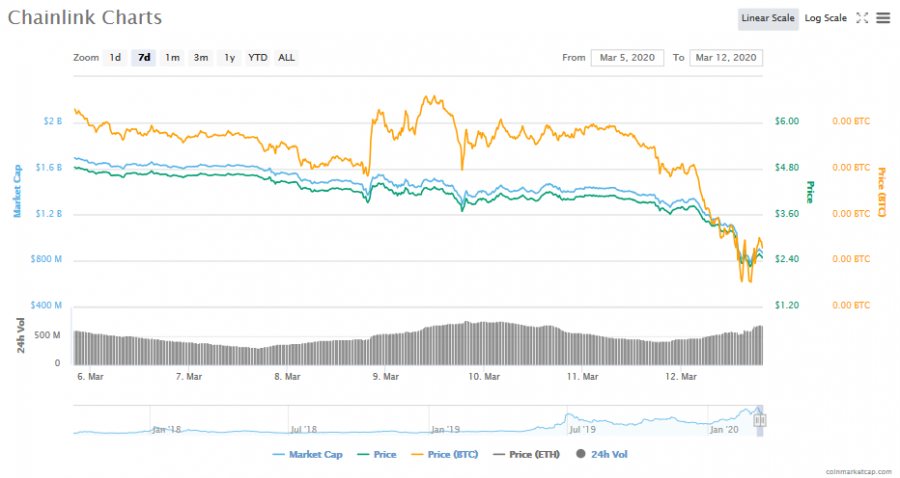The width and height of the screenshot is (900, 478).
Task: Set zoom range to 1y
Action: pyautogui.click(x=229, y=57)
